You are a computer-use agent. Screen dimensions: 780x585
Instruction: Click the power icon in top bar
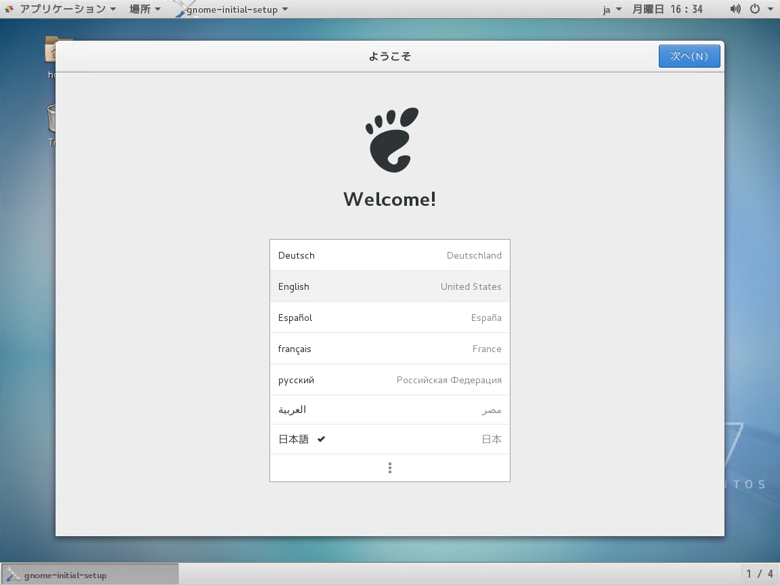(755, 9)
